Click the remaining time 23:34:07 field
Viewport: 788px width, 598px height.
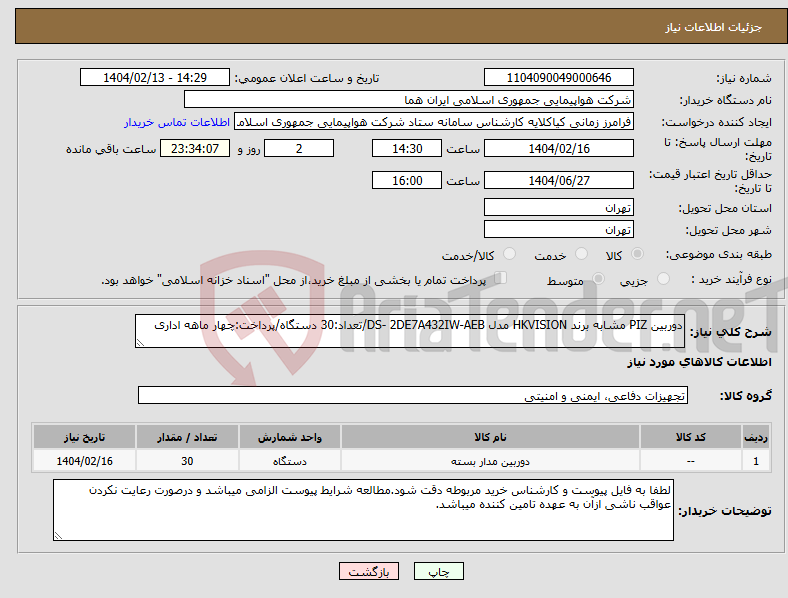pos(195,149)
